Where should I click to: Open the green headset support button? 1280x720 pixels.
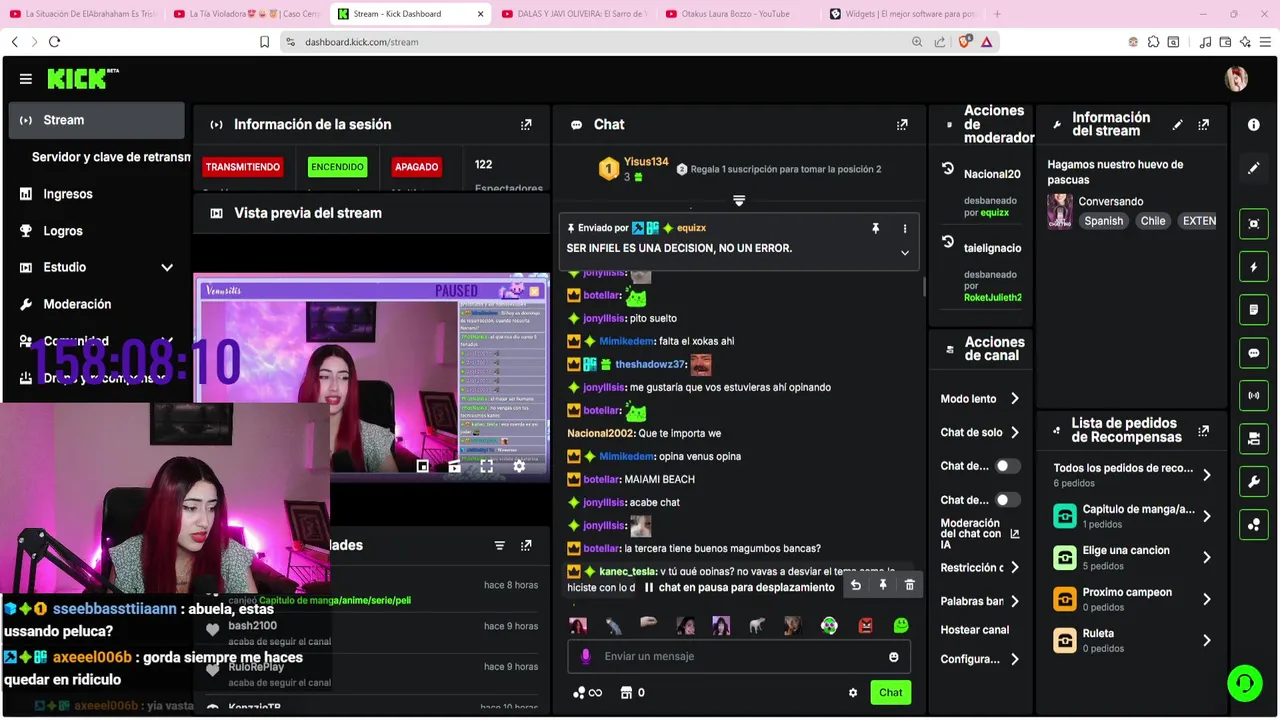[1245, 683]
